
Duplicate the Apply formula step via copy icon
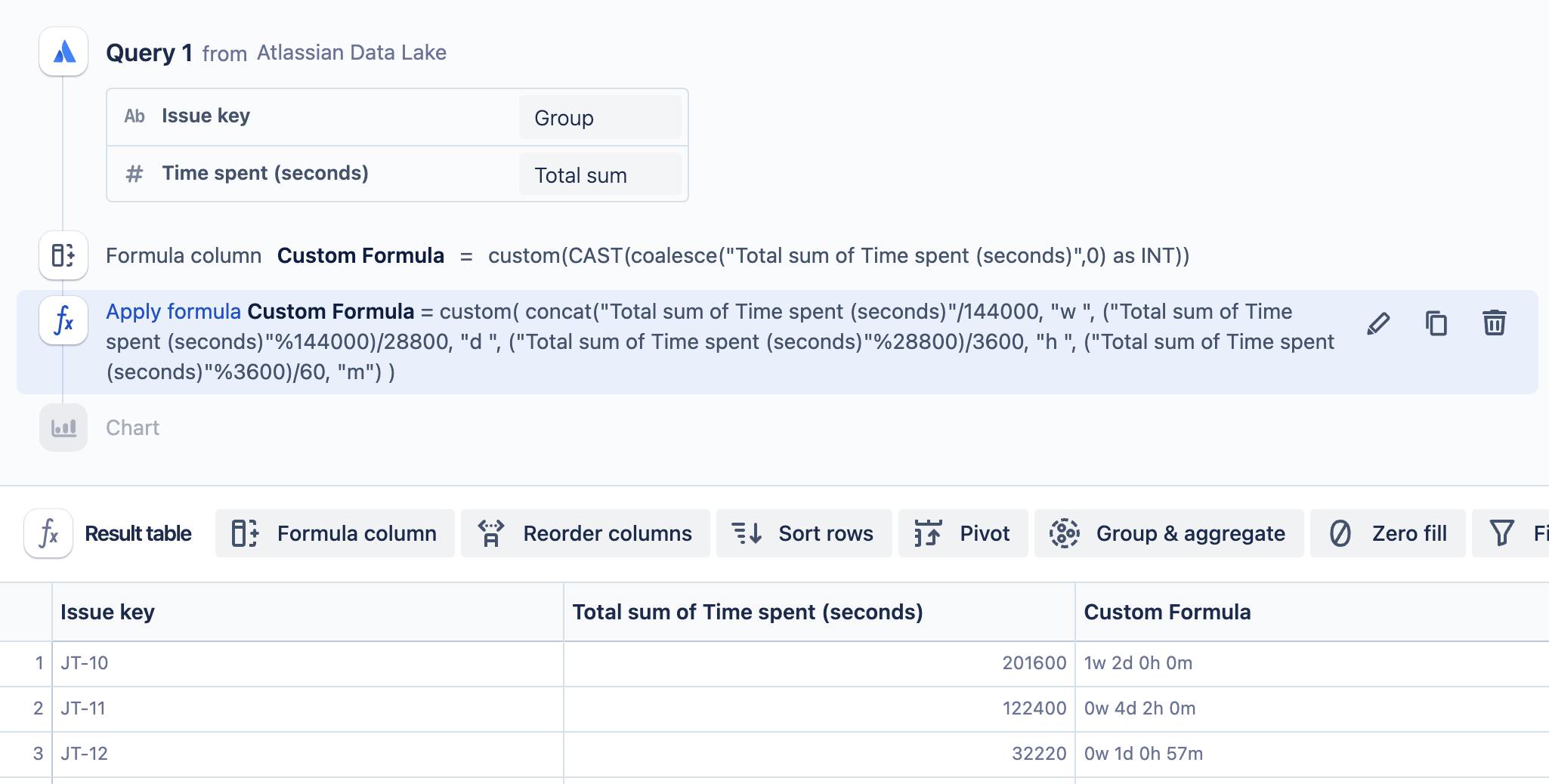pyautogui.click(x=1436, y=324)
